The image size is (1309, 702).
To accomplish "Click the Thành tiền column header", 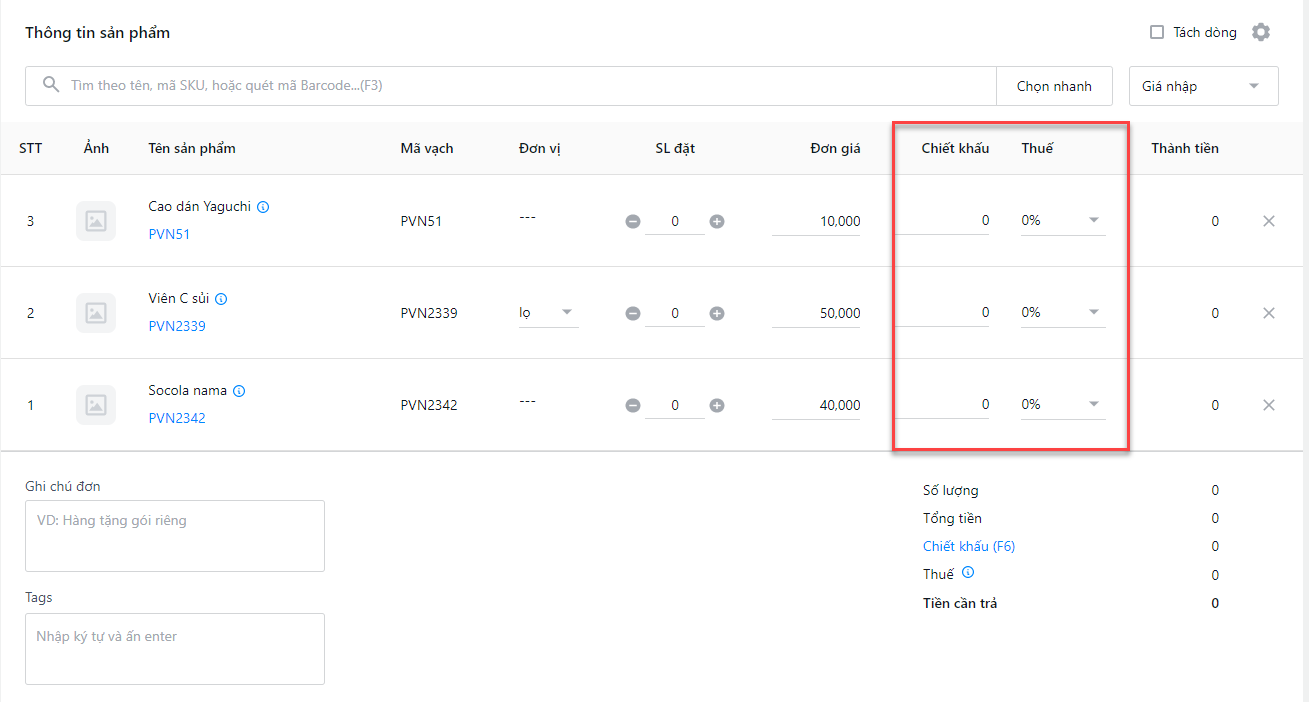I will point(1185,148).
